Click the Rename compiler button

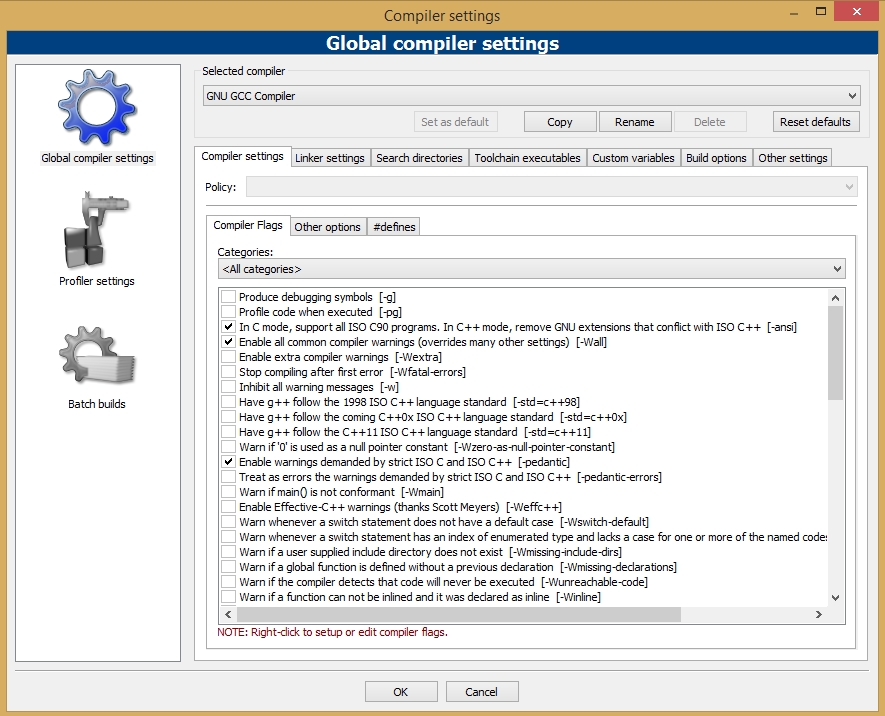tap(635, 122)
